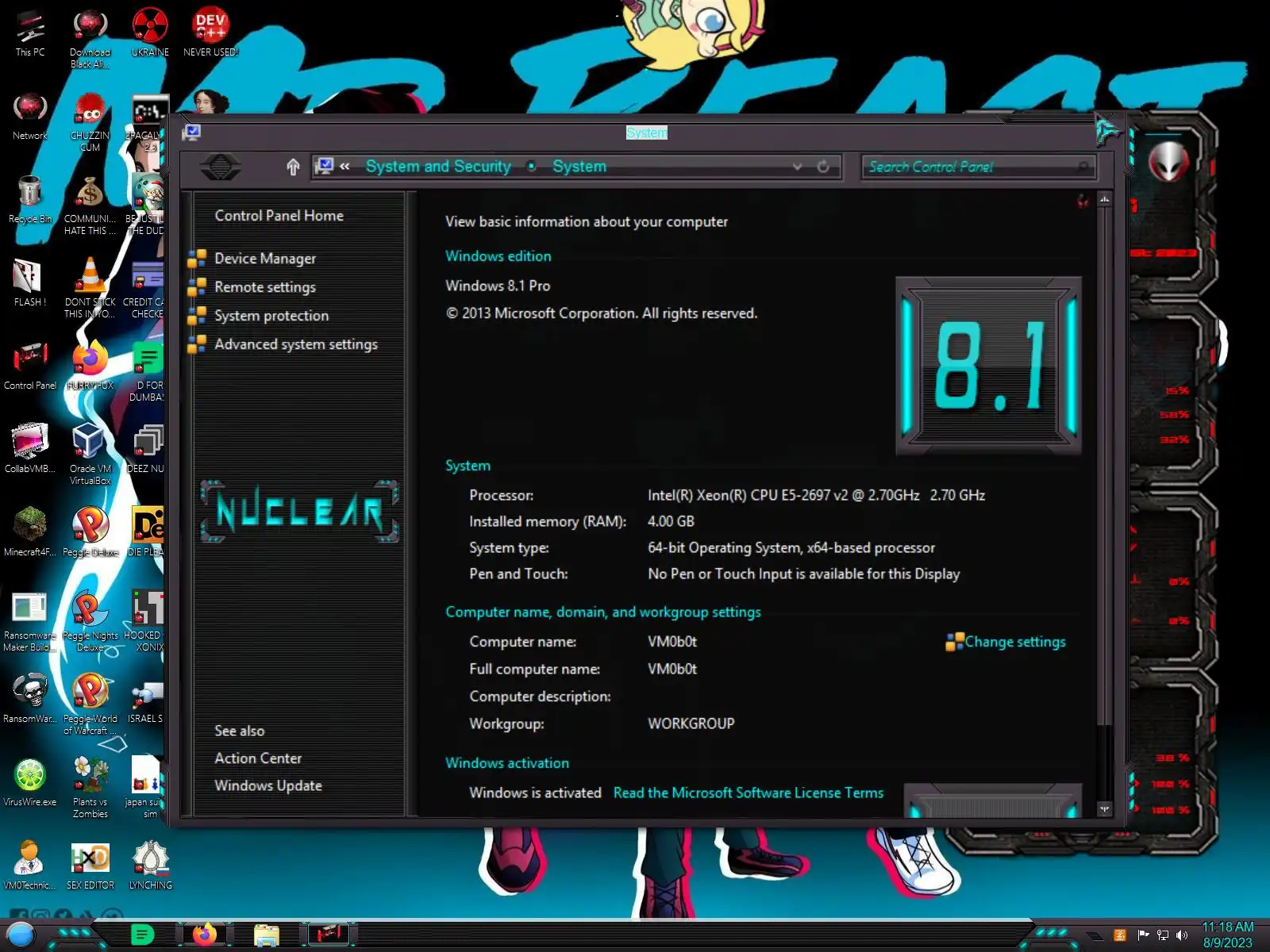Open the This PC desktop icon
This screenshot has height=952, width=1270.
point(30,33)
